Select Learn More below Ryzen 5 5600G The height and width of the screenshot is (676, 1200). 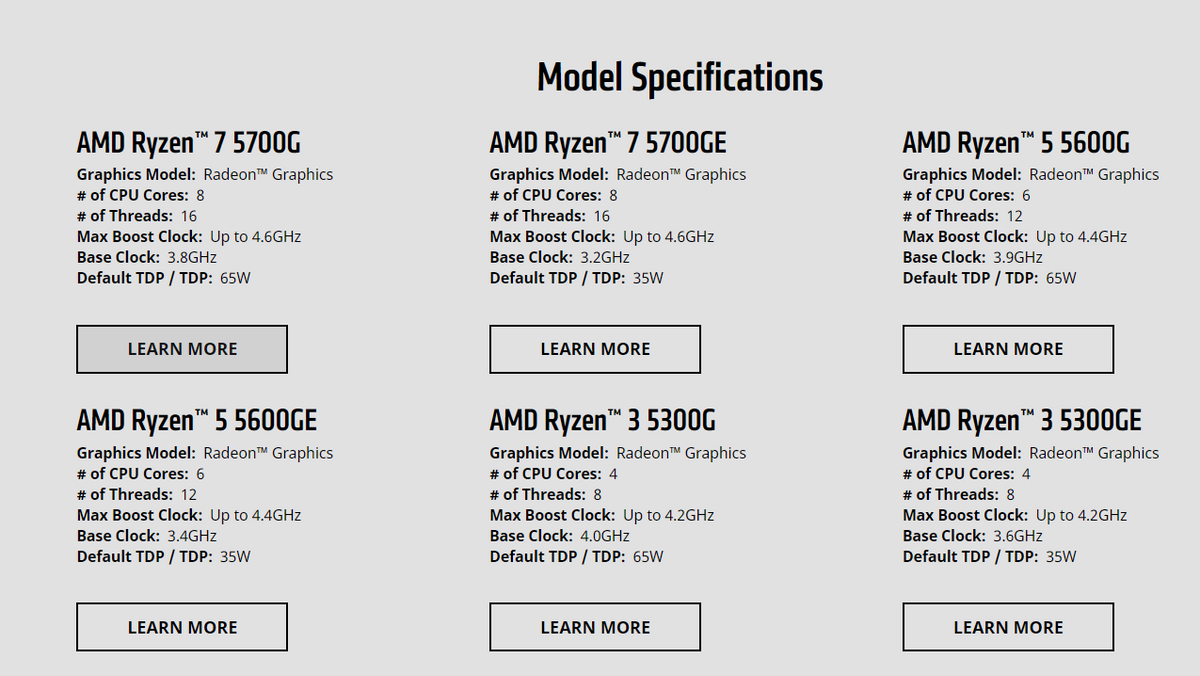click(1008, 349)
